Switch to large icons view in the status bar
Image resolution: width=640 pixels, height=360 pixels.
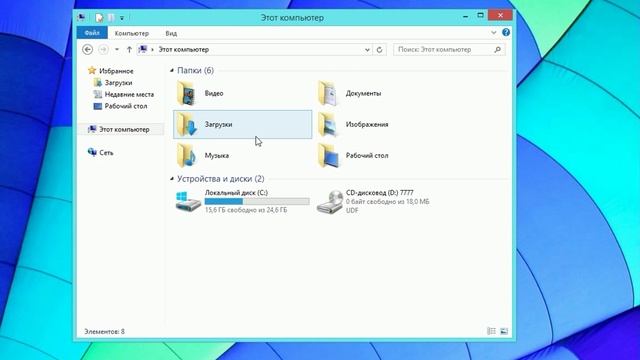(504, 331)
